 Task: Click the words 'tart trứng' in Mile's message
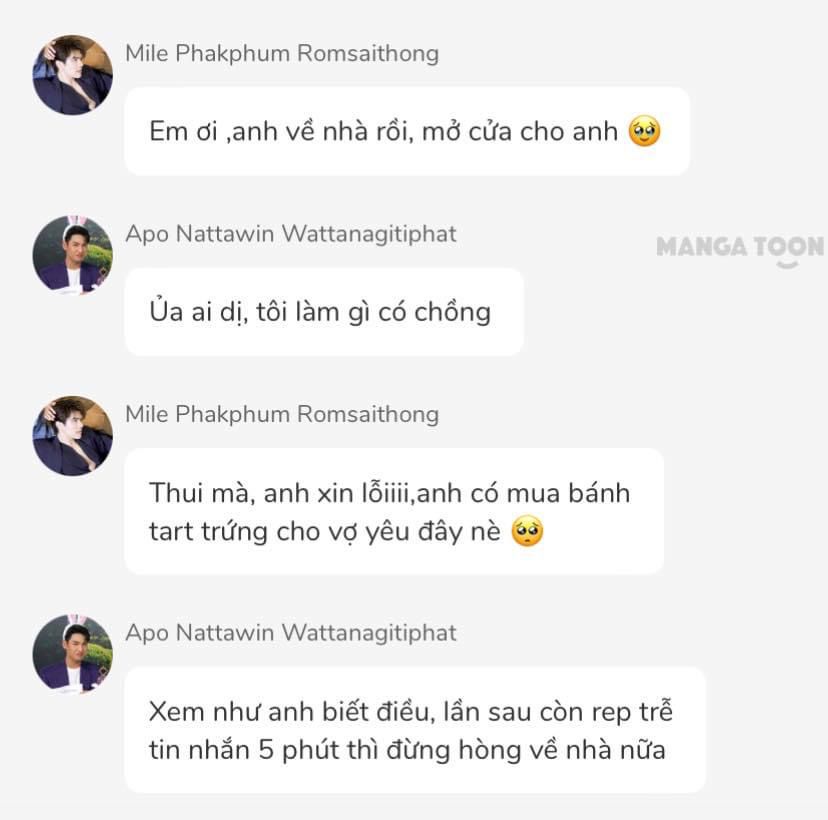coord(208,532)
